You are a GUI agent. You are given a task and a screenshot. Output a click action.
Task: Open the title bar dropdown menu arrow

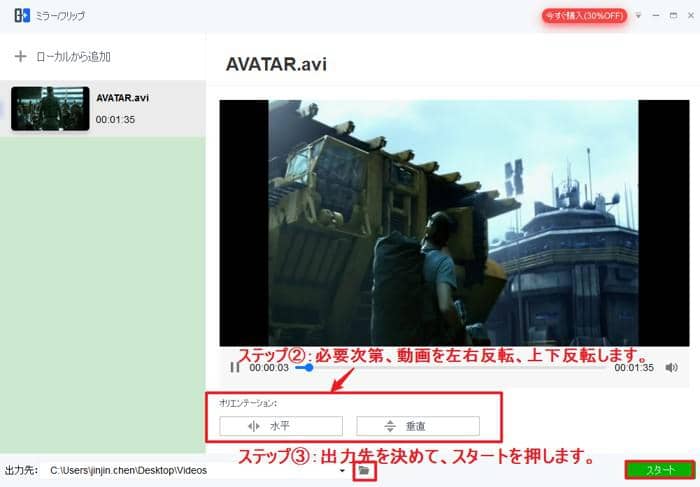pyautogui.click(x=638, y=16)
